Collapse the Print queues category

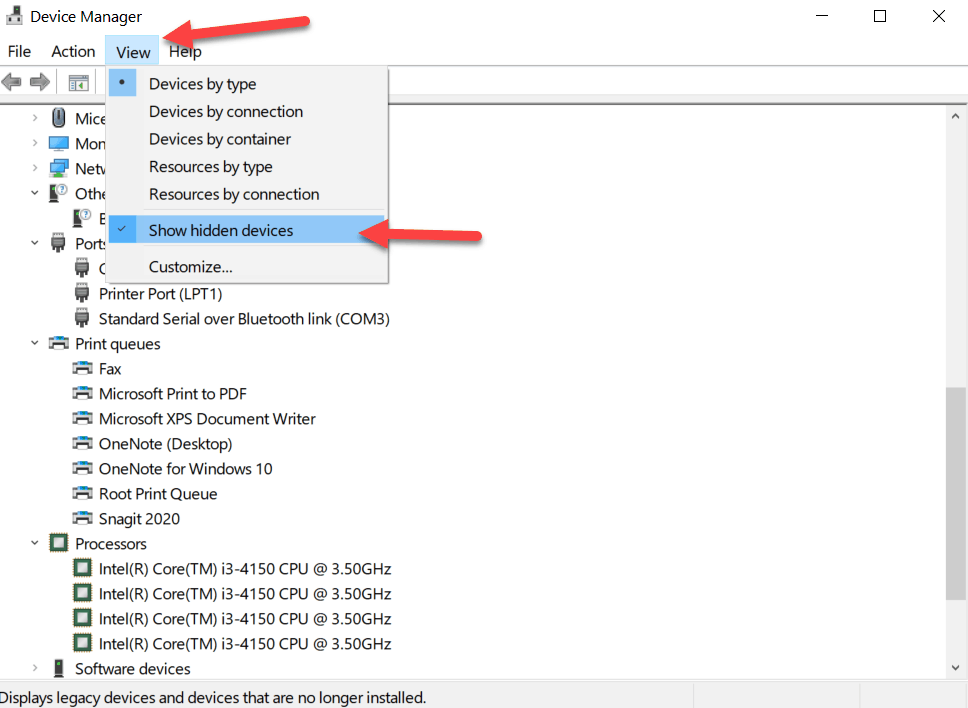coord(35,344)
